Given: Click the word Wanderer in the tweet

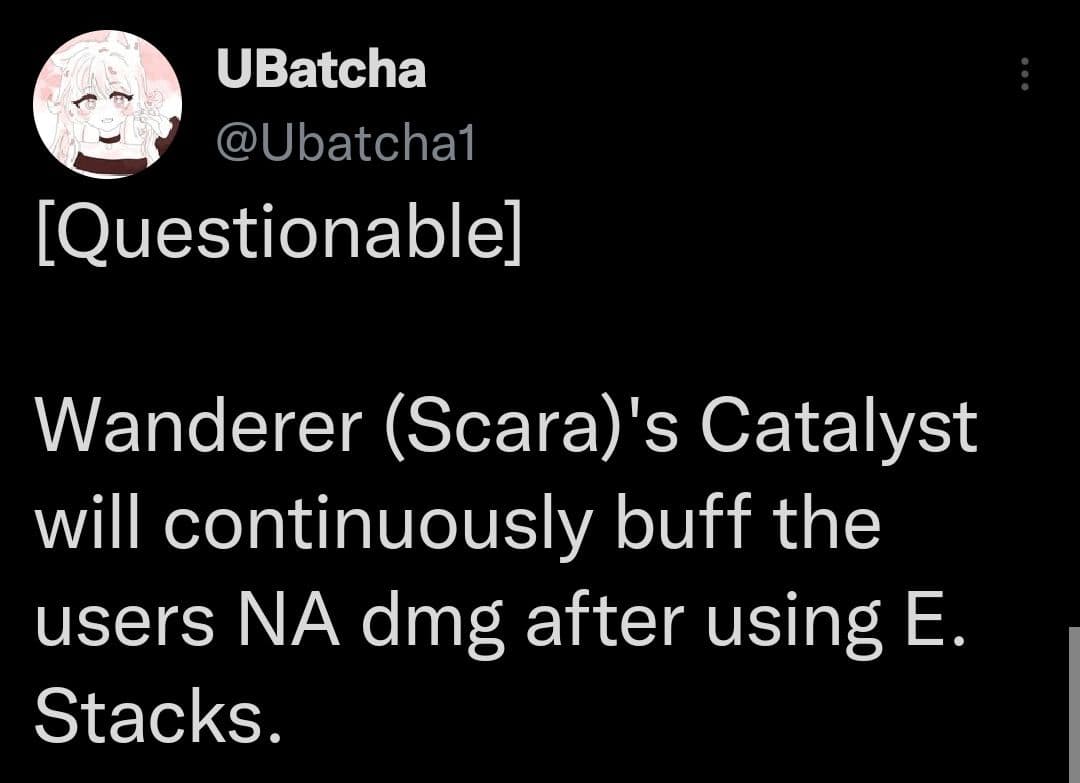Looking at the screenshot, I should click(x=199, y=427).
